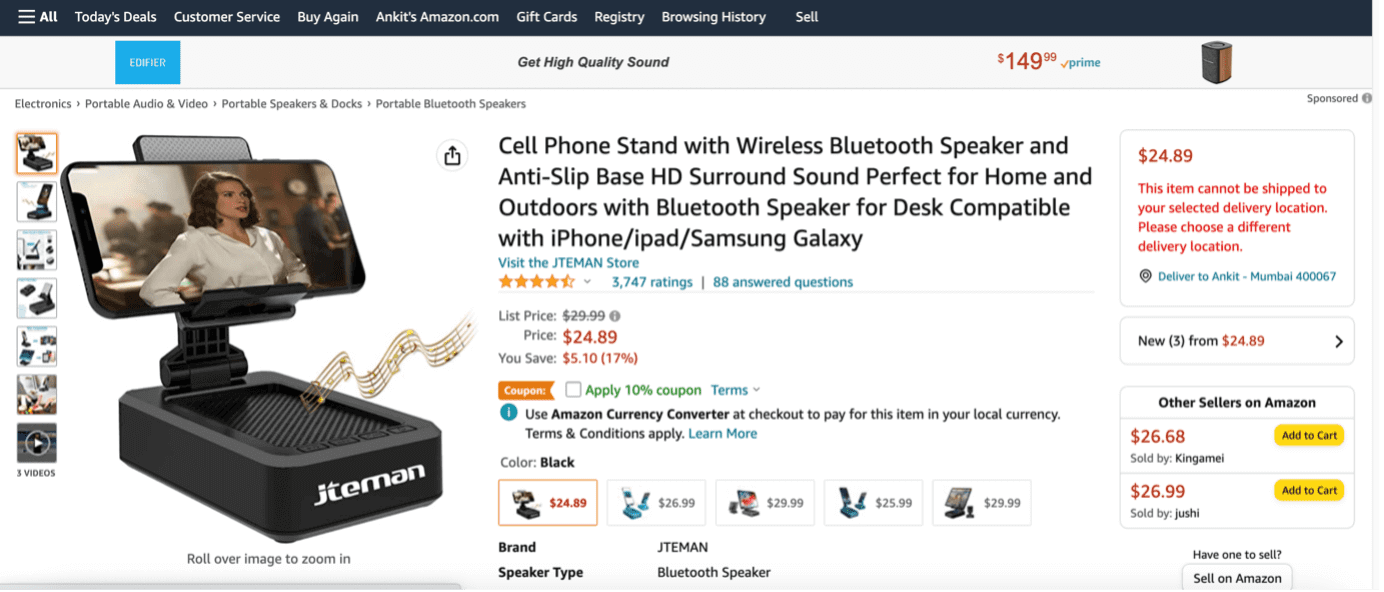Click the Amazon Currency Converter info icon
The image size is (1384, 592).
pyautogui.click(x=508, y=412)
